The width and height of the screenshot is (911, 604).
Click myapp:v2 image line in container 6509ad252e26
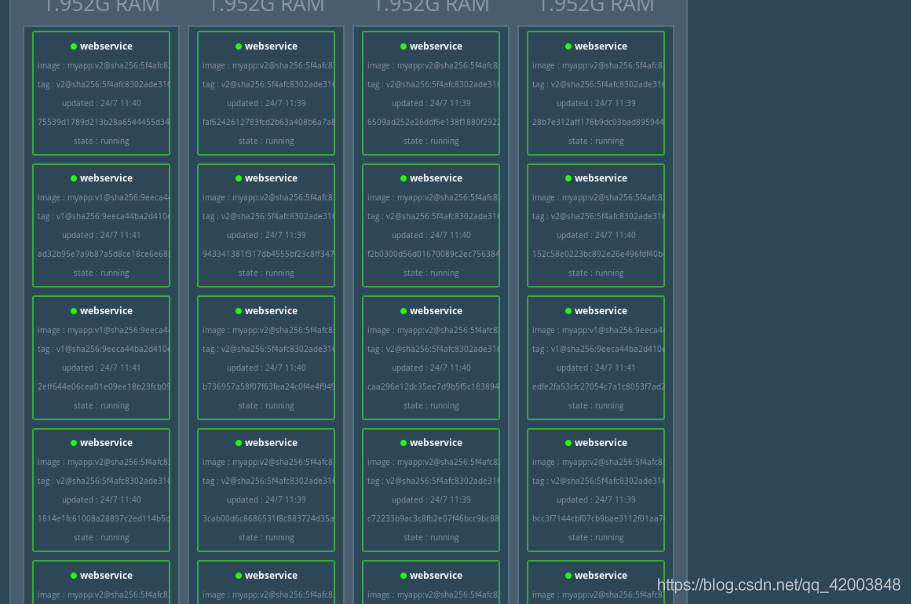[433, 66]
